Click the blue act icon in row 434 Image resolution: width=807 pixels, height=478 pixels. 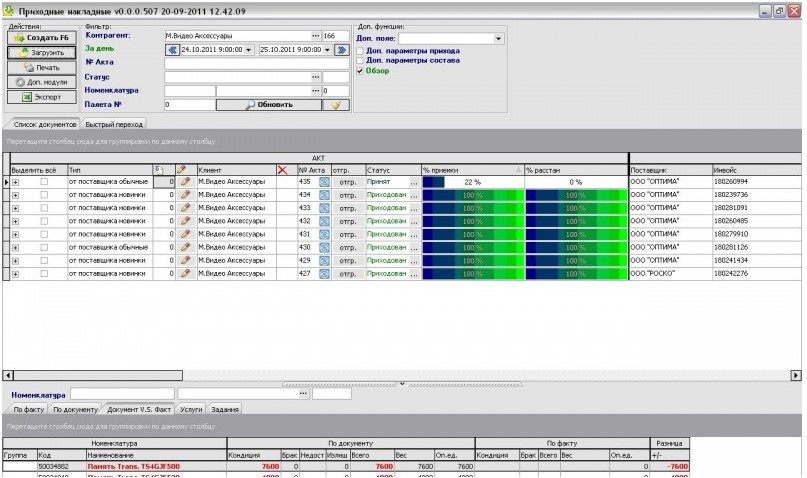(324, 195)
